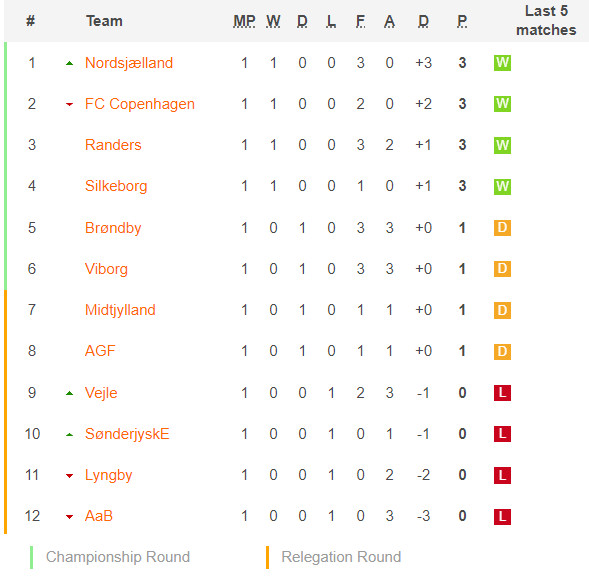This screenshot has height=585, width=589.
Task: Click the MP column header
Action: click(244, 21)
